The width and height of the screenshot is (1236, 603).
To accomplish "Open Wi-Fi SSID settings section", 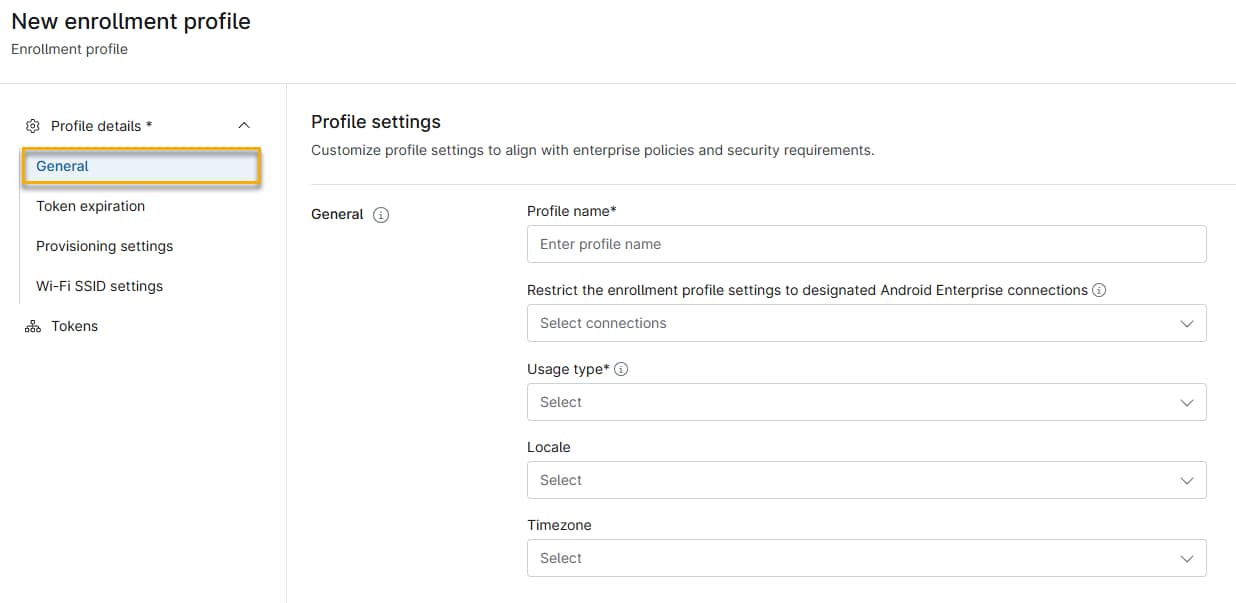I will point(99,286).
